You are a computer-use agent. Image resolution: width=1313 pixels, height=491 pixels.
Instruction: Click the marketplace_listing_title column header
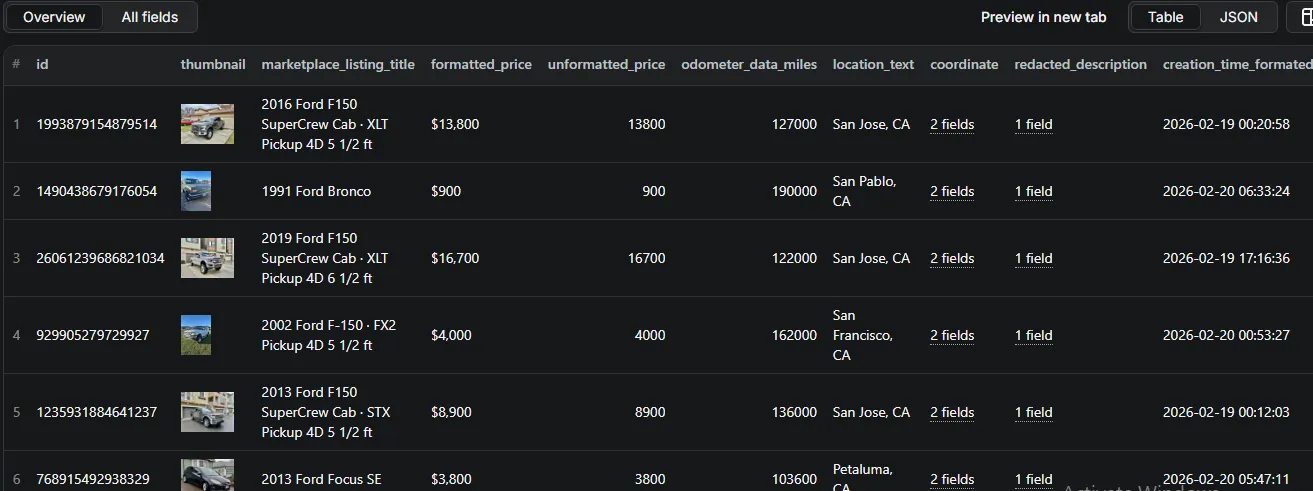(x=337, y=65)
